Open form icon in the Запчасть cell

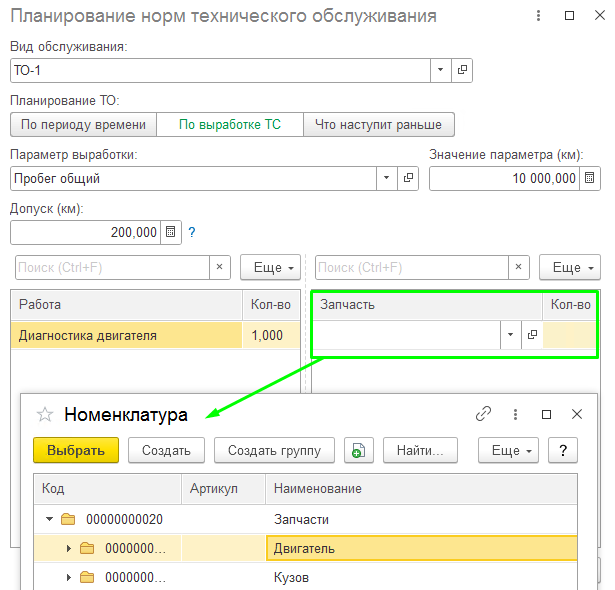pos(532,335)
